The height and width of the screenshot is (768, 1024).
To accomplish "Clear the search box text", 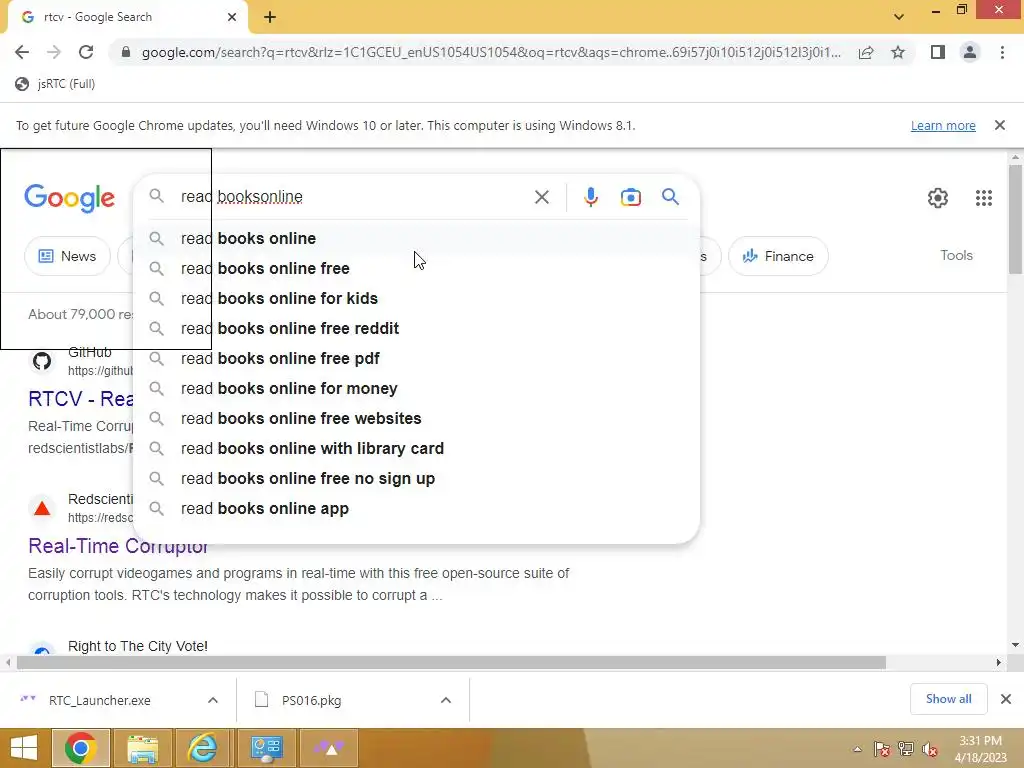I will (541, 197).
